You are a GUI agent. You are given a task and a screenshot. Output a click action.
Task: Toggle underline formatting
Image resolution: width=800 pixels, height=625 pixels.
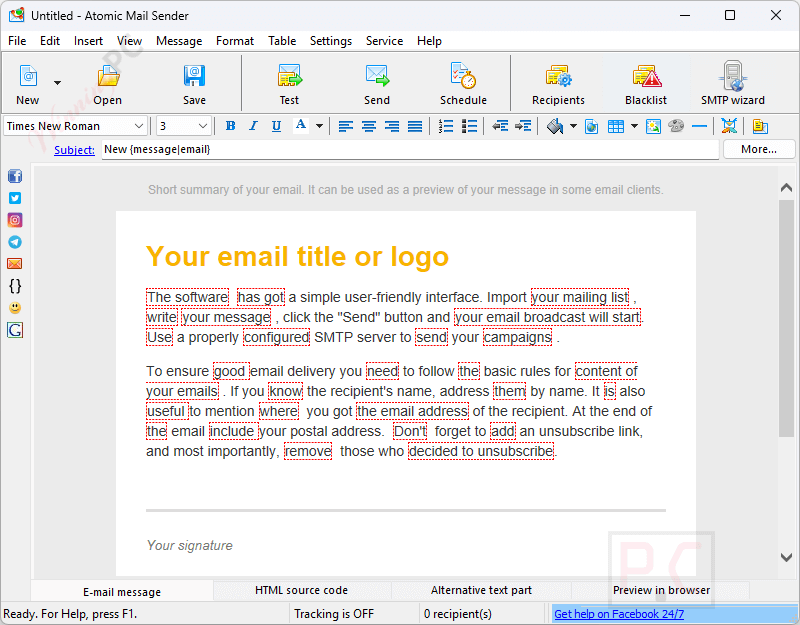[276, 126]
